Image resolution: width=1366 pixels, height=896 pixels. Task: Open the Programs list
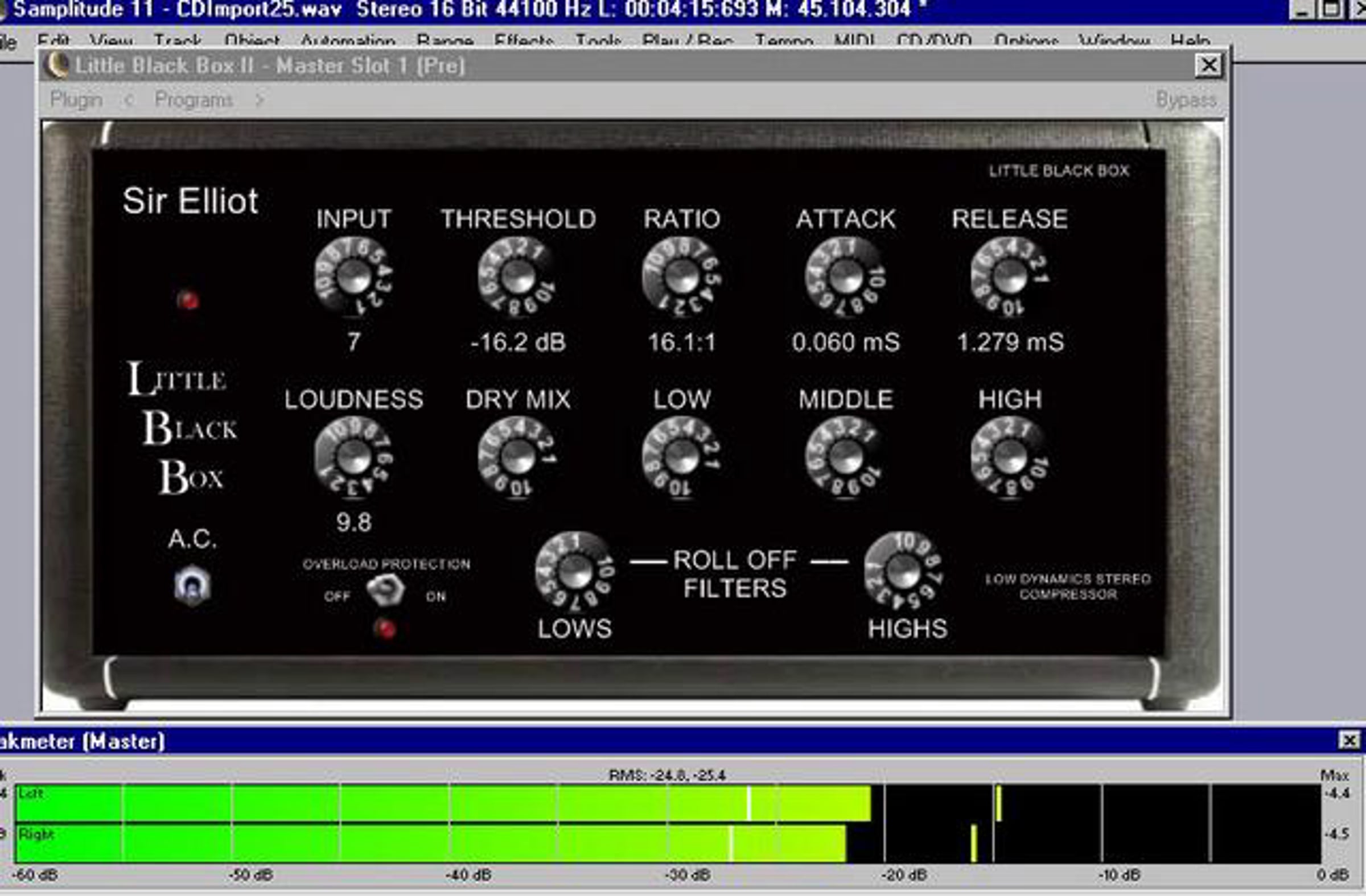(194, 100)
